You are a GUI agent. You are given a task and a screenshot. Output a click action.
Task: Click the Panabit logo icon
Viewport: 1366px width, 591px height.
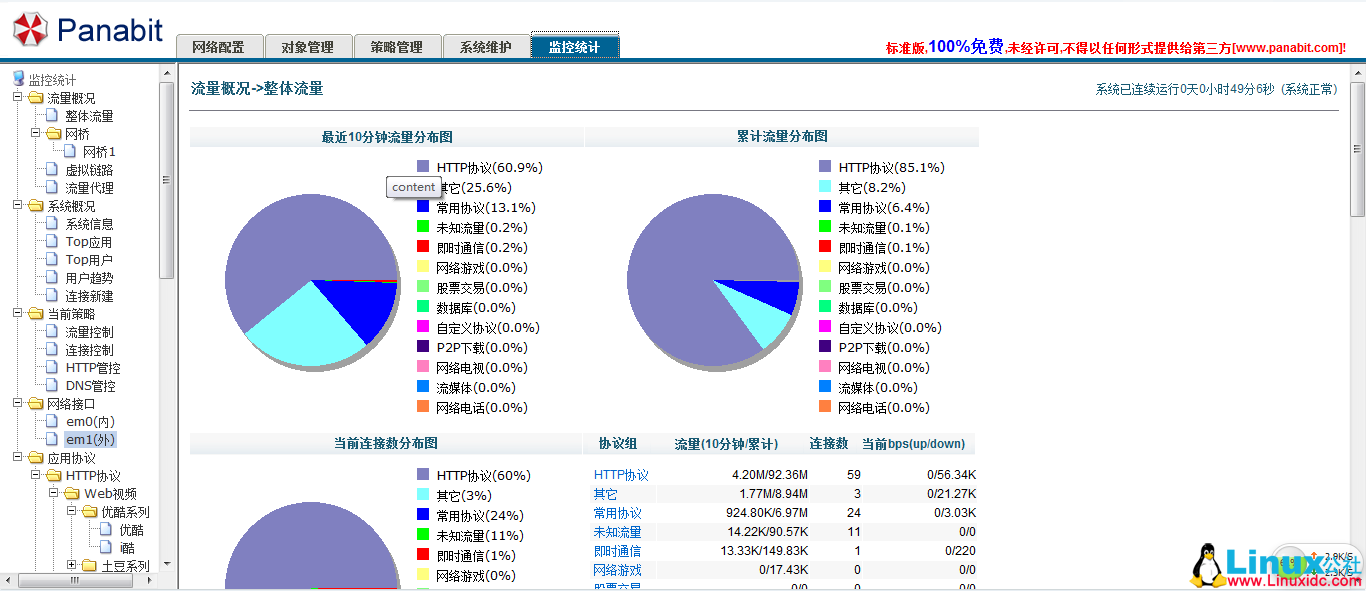[29, 30]
